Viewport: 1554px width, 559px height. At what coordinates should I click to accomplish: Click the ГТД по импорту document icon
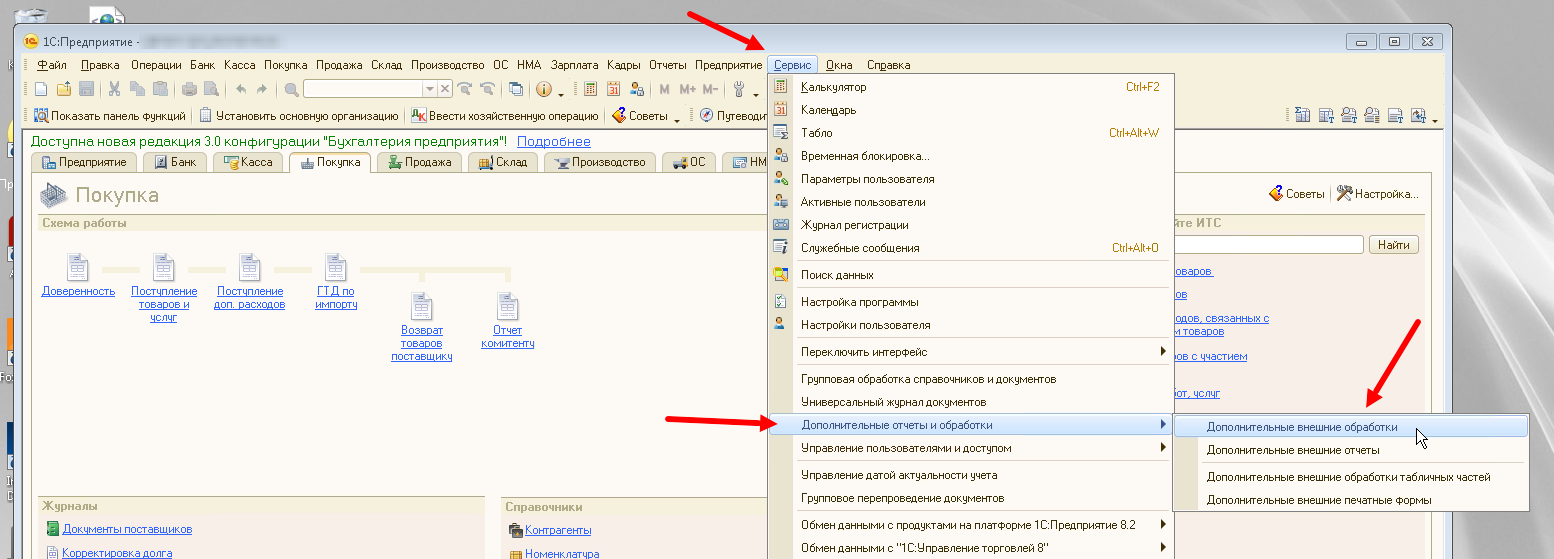coord(336,267)
